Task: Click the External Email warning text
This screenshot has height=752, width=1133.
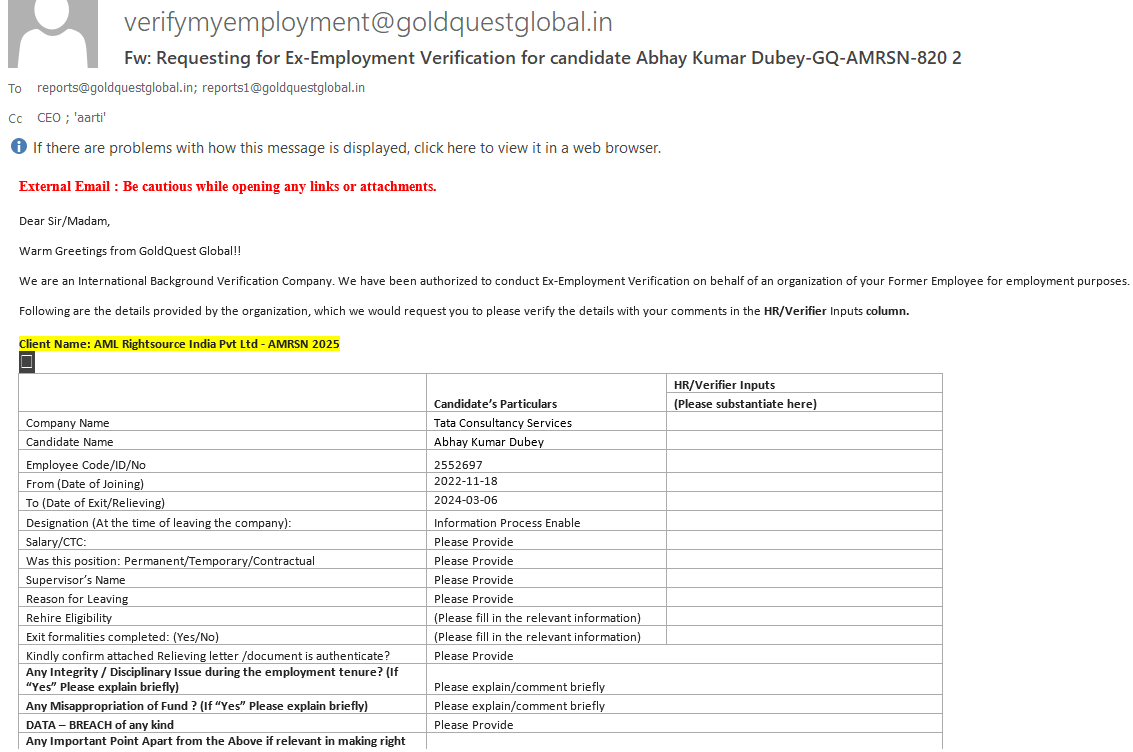Action: pyautogui.click(x=228, y=186)
